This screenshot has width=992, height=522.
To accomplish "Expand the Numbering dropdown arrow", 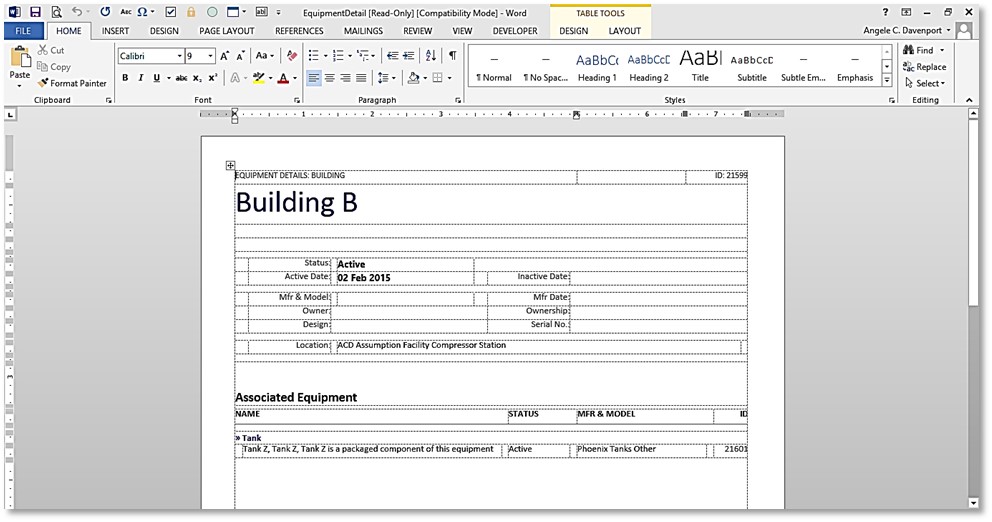I will point(350,56).
